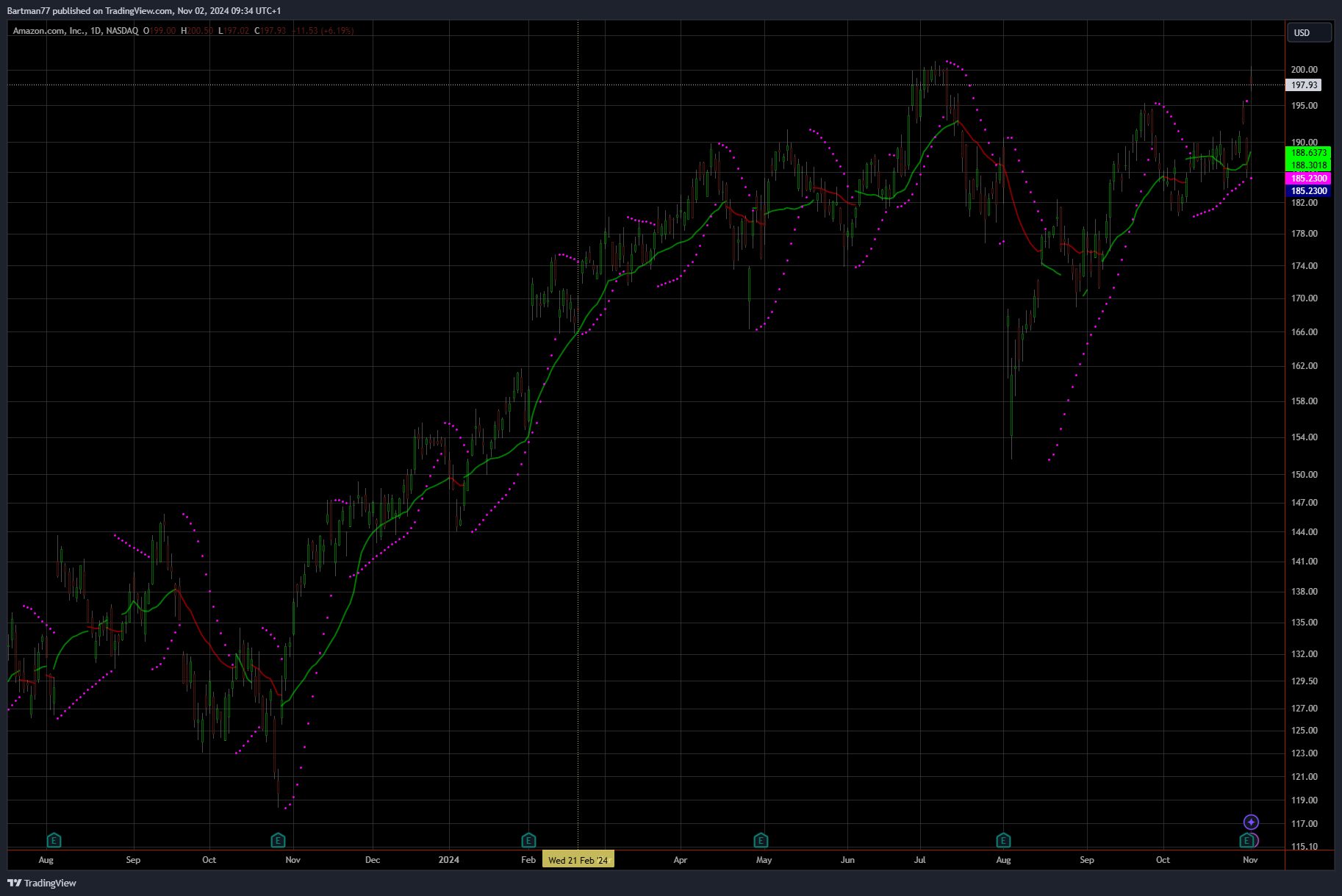Click the 115.10 price axis label

pyautogui.click(x=1304, y=847)
